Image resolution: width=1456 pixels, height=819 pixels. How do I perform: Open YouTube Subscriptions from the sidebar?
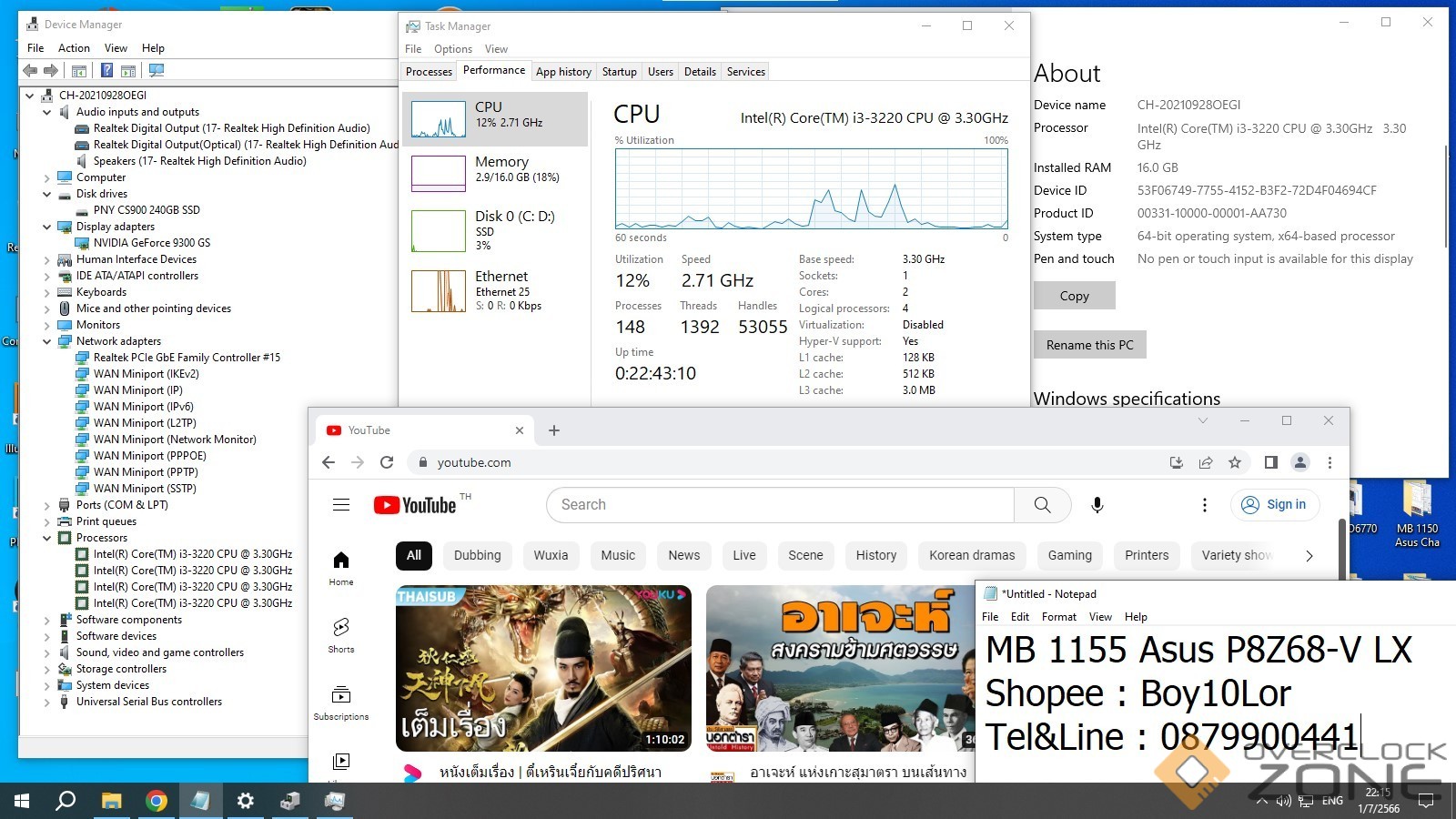tap(341, 703)
